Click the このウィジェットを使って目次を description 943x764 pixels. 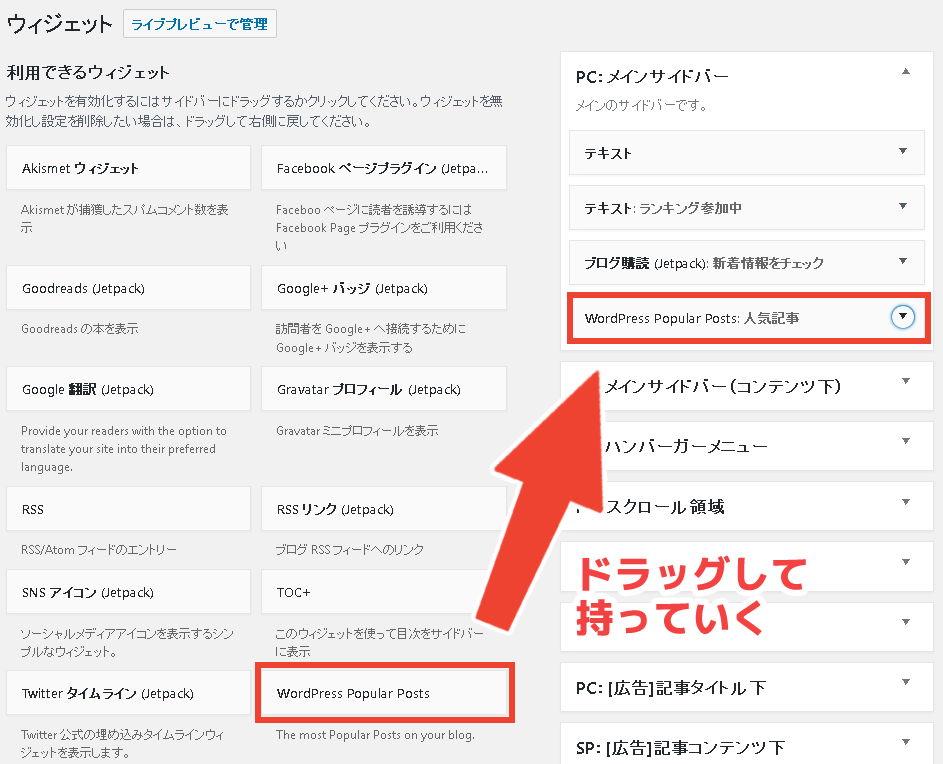click(379, 642)
